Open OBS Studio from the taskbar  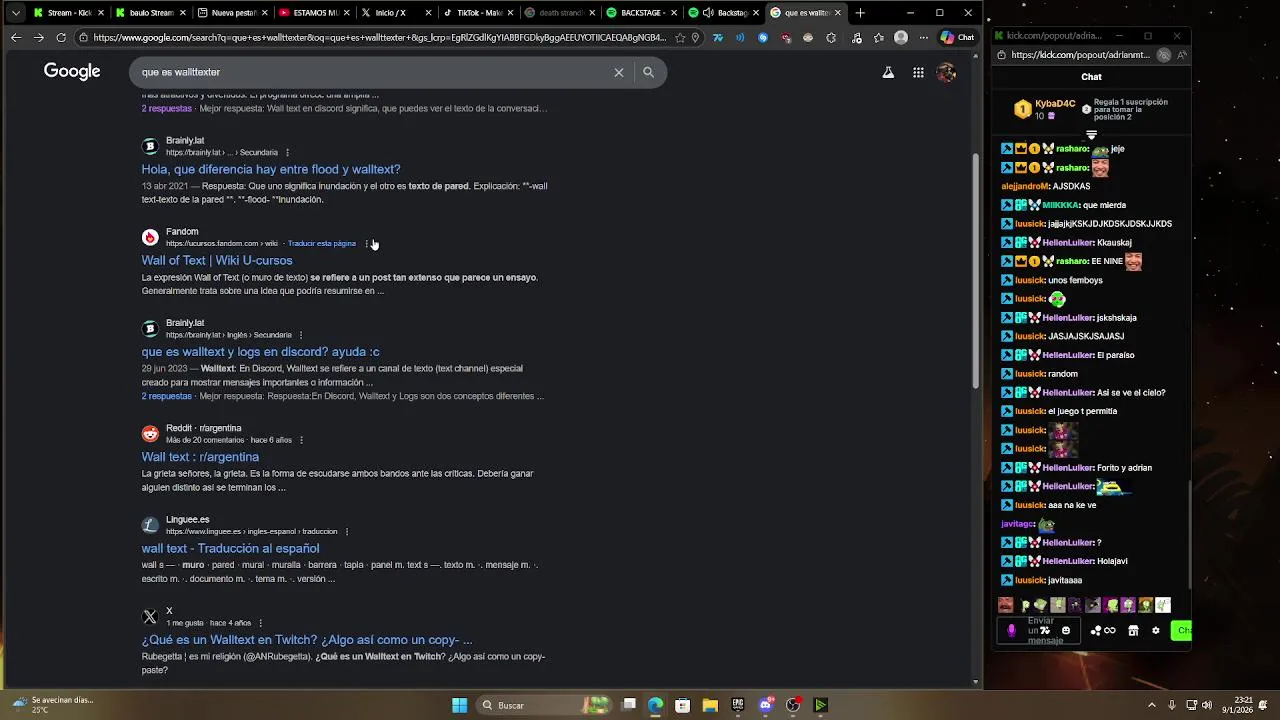click(793, 705)
